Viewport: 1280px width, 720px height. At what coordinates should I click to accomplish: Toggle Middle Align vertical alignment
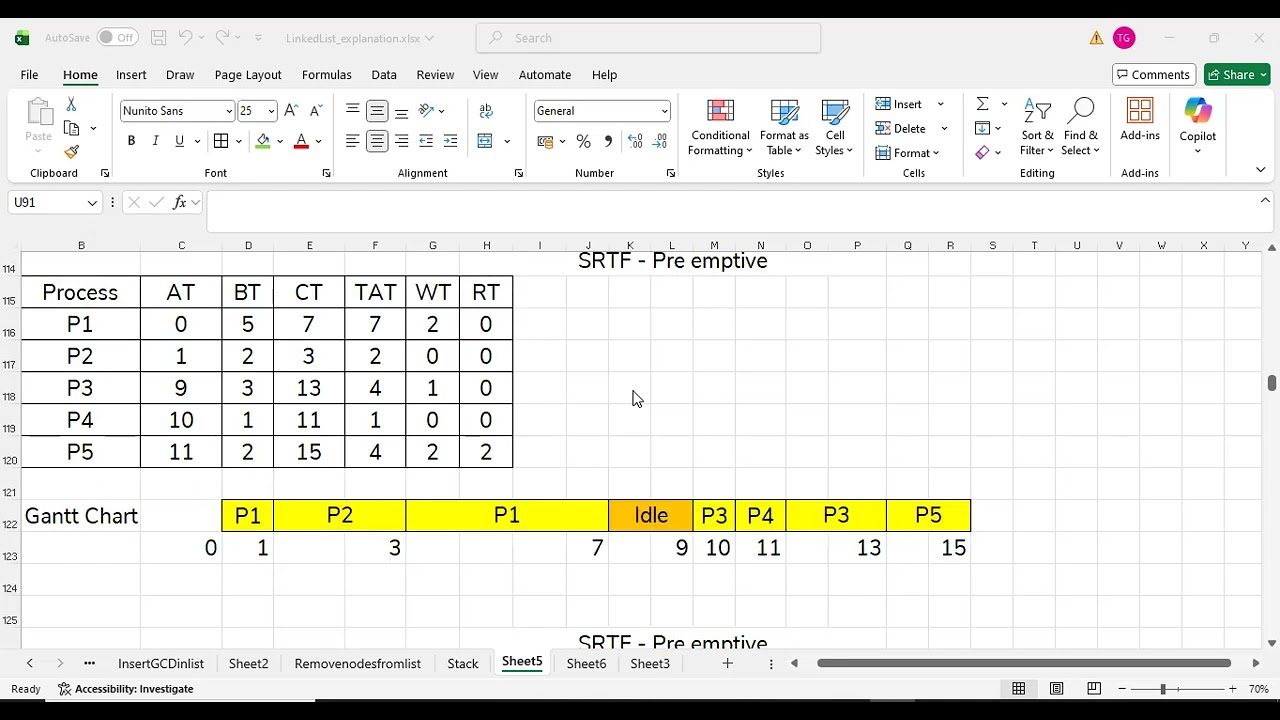tap(377, 111)
